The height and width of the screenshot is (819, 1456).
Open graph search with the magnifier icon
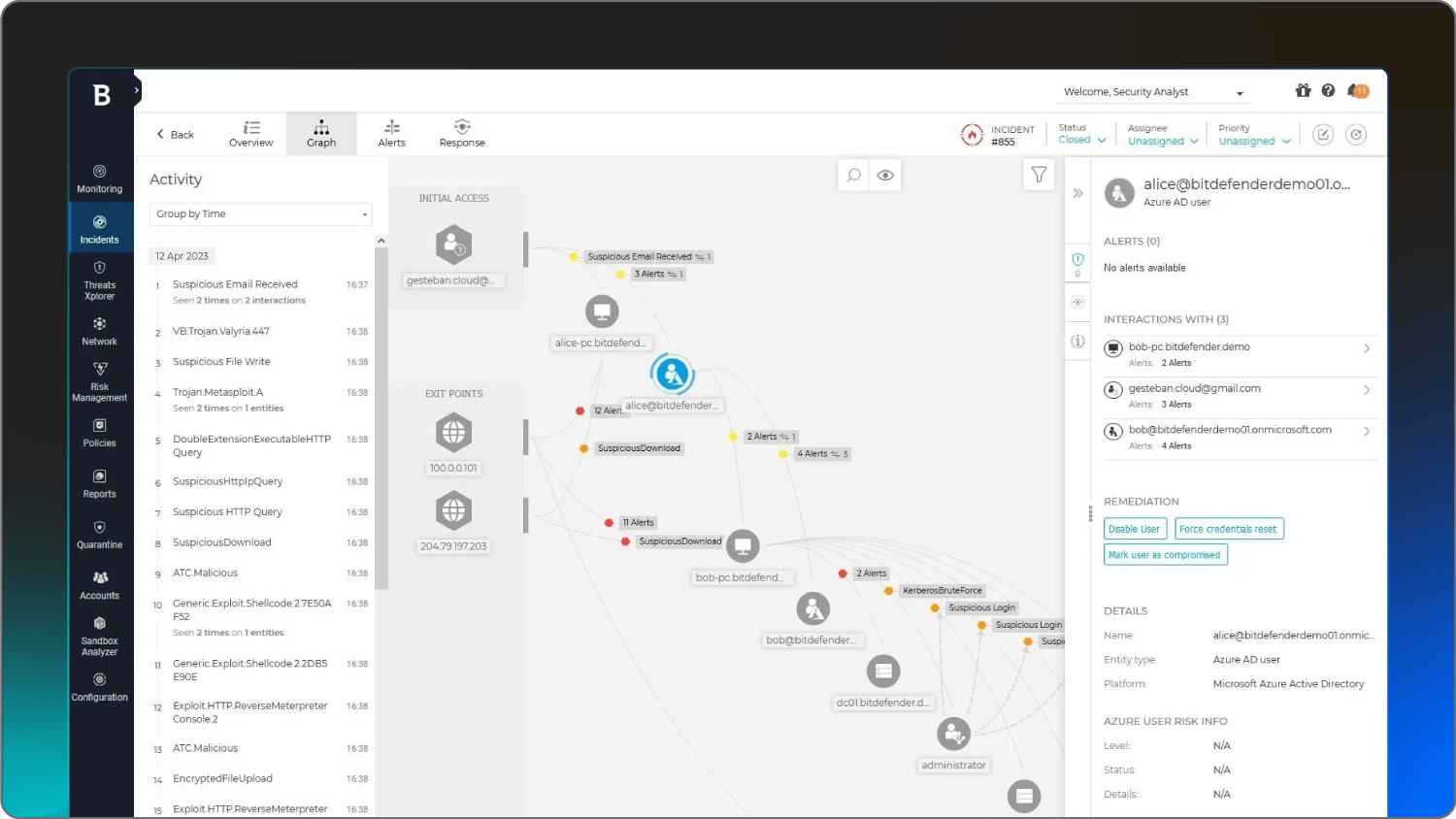click(852, 175)
